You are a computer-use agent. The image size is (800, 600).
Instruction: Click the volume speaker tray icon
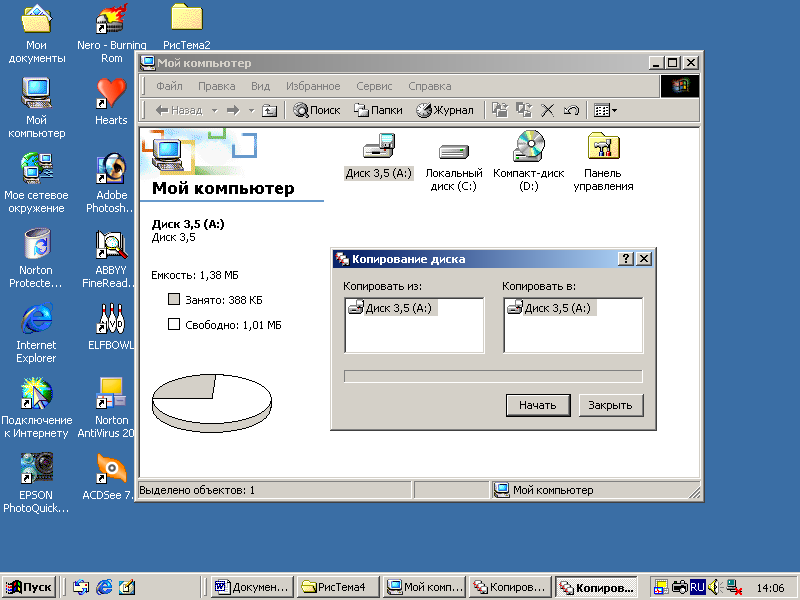(x=714, y=587)
